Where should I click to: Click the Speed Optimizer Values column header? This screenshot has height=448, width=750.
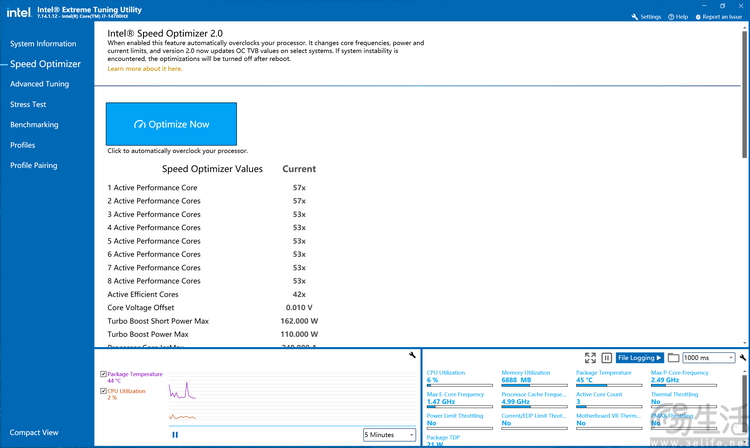pyautogui.click(x=212, y=169)
